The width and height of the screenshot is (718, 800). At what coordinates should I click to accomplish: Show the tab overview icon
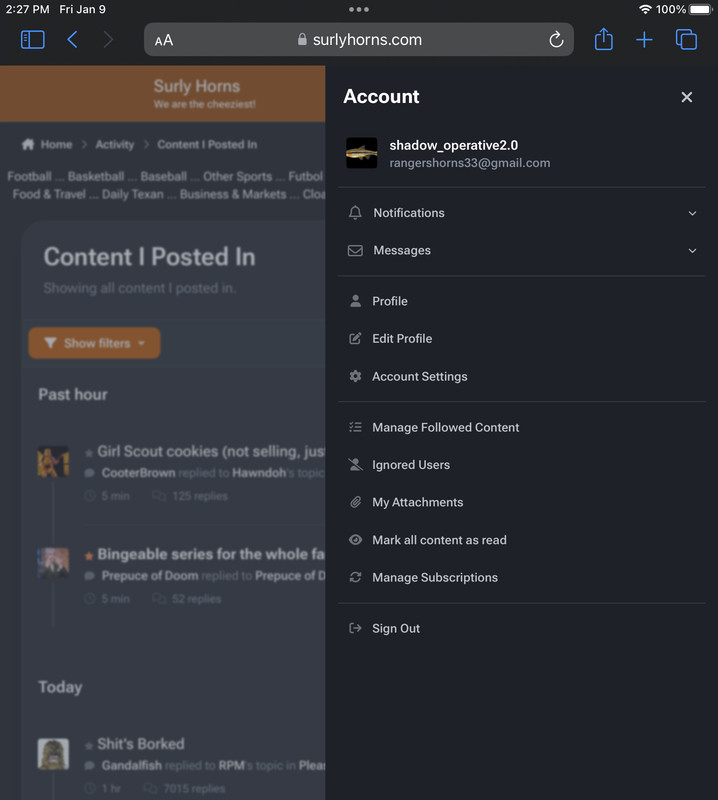[x=686, y=40]
